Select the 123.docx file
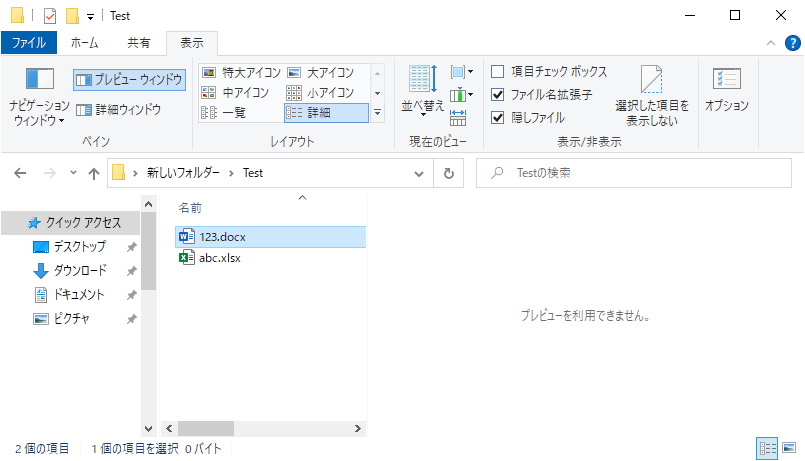805x461 pixels. [271, 237]
